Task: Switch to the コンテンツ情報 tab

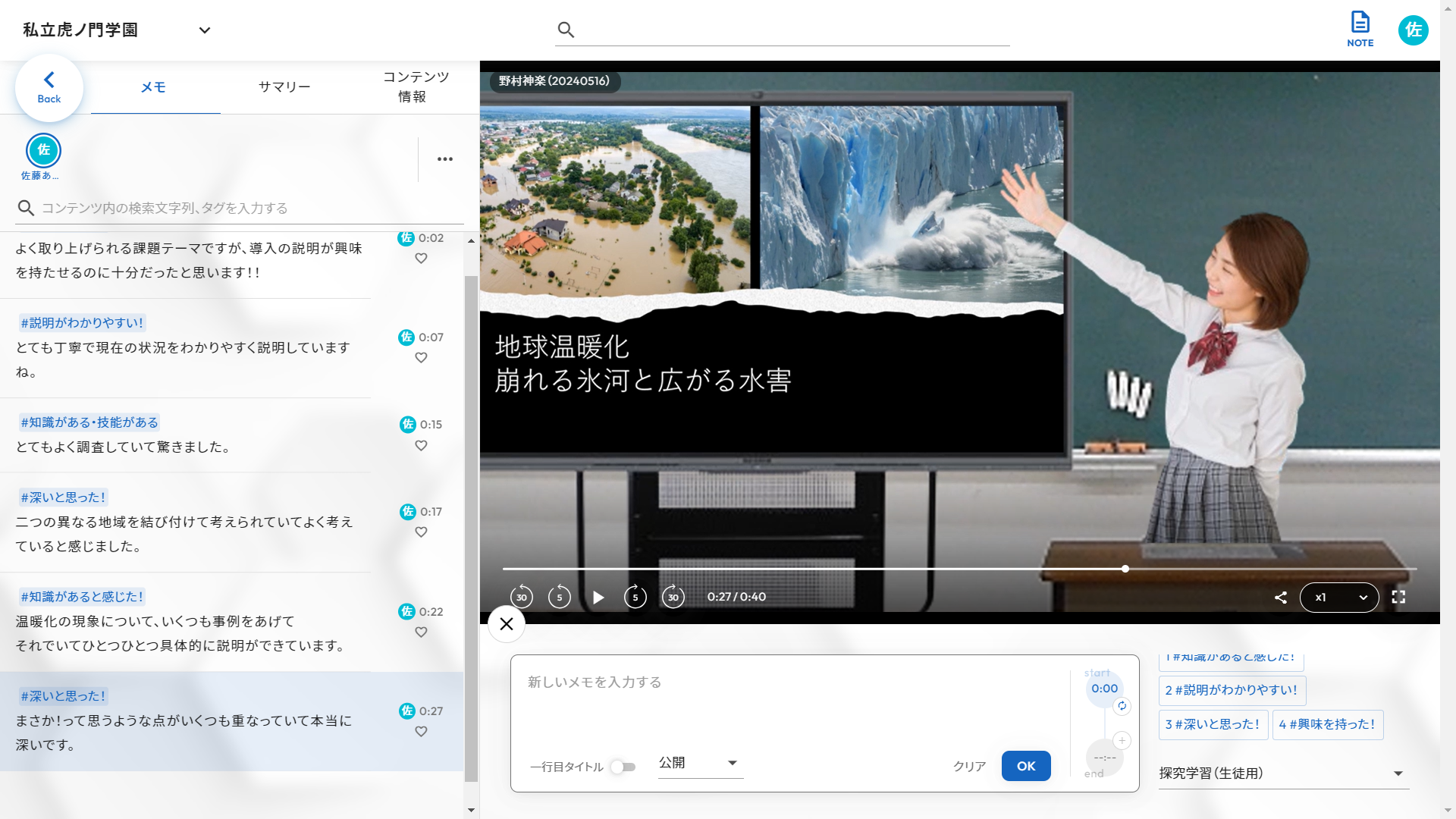Action: pos(414,87)
